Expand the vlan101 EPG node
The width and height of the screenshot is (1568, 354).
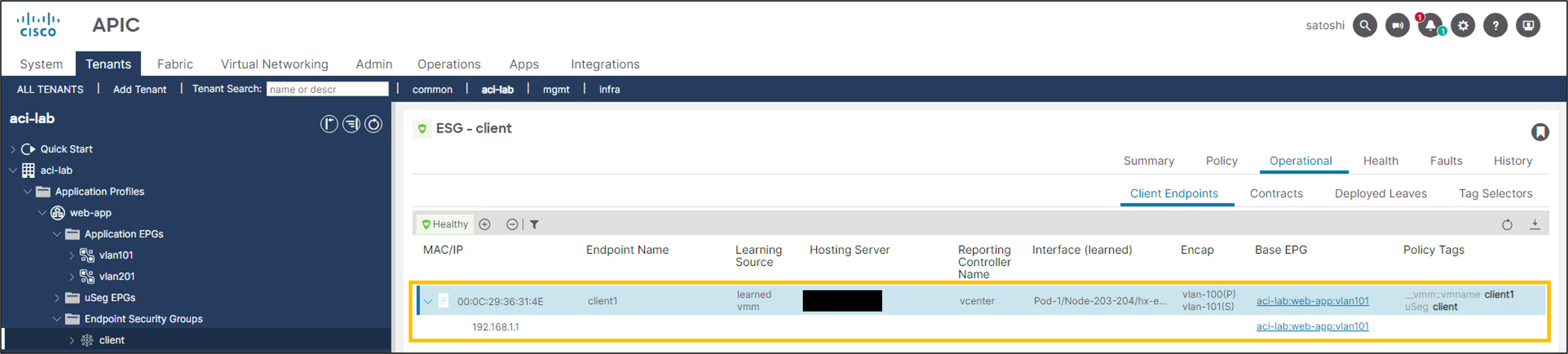[71, 255]
